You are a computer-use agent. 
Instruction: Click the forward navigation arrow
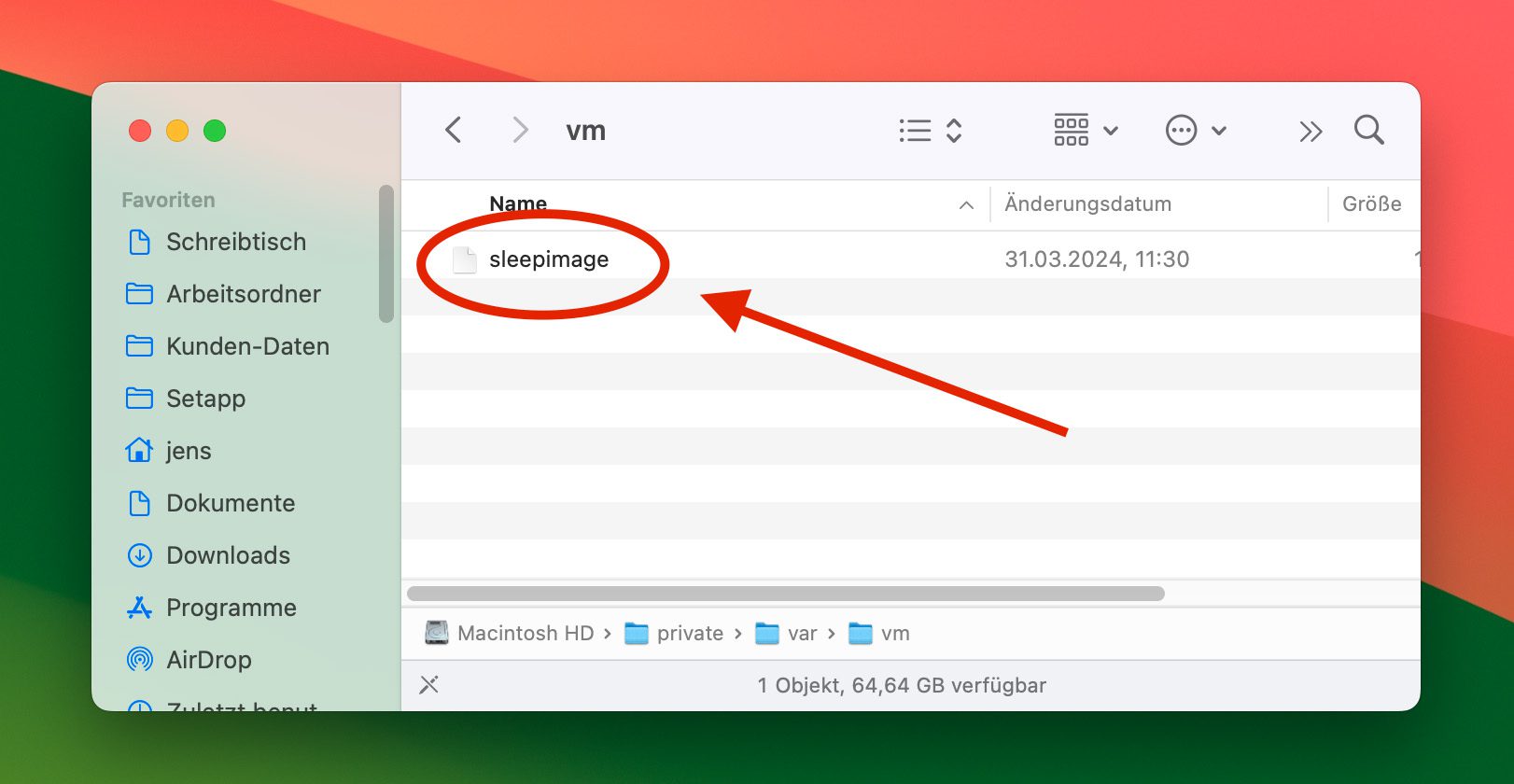click(520, 130)
